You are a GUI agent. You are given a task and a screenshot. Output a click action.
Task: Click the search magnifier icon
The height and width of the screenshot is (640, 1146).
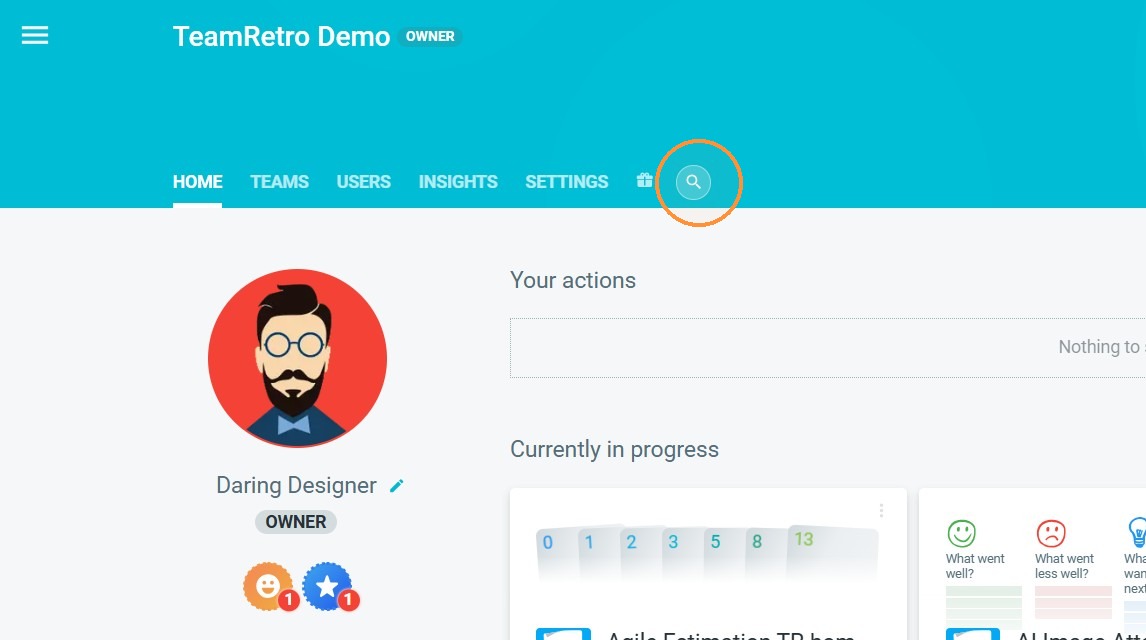pos(694,182)
